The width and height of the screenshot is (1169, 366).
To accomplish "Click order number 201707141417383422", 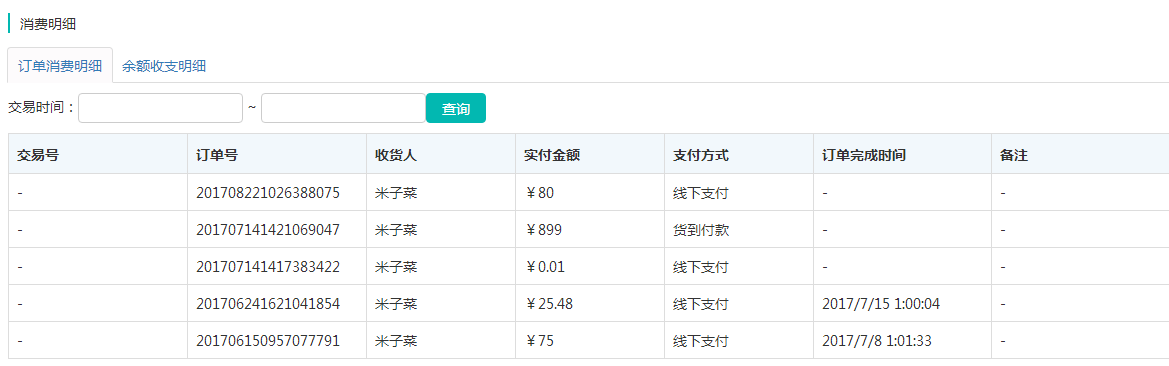I will (x=268, y=267).
